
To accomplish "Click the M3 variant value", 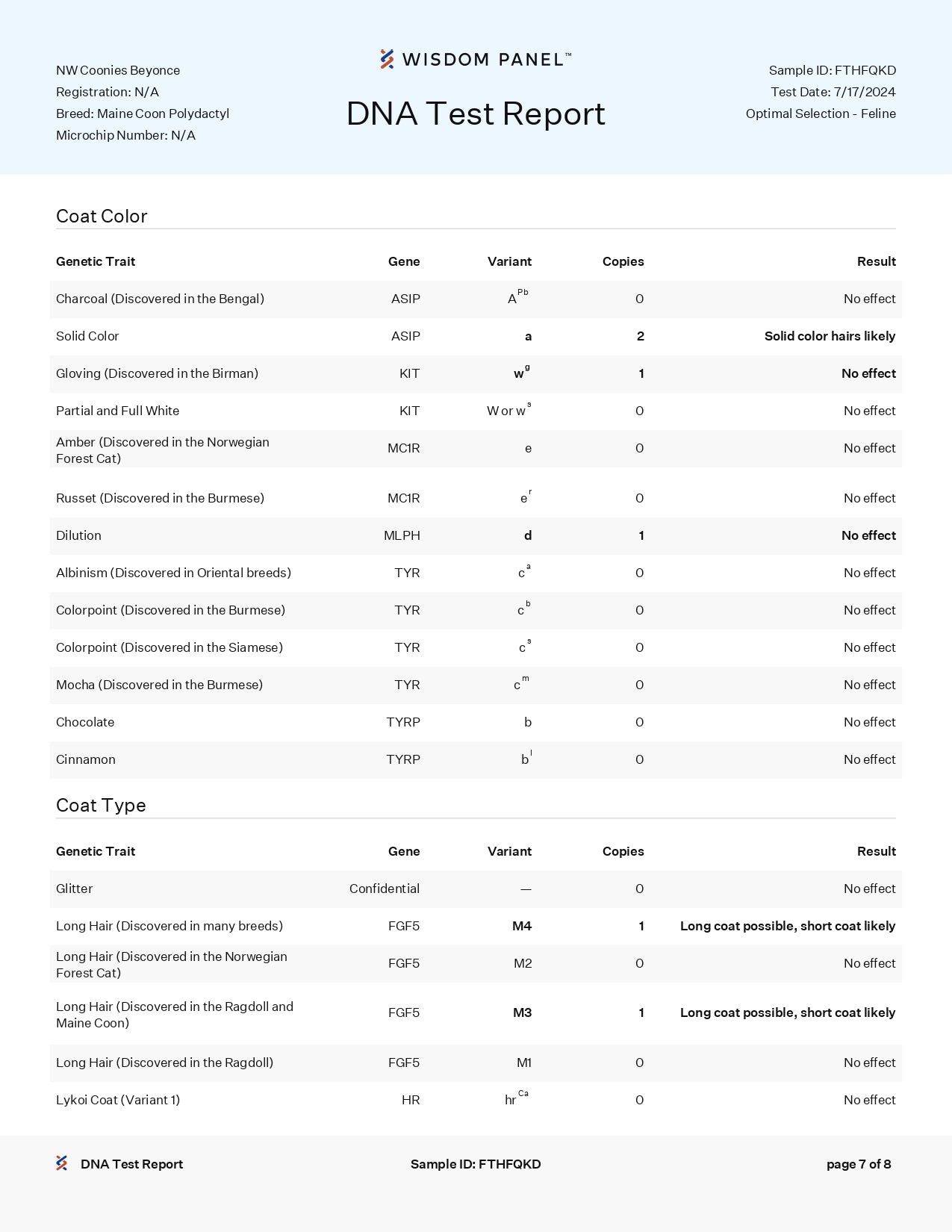I will [522, 1012].
